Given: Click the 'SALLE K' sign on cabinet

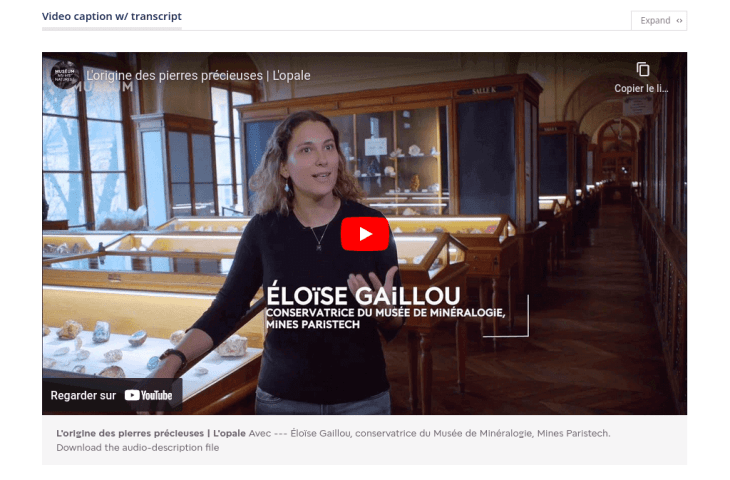Looking at the screenshot, I should (x=483, y=91).
